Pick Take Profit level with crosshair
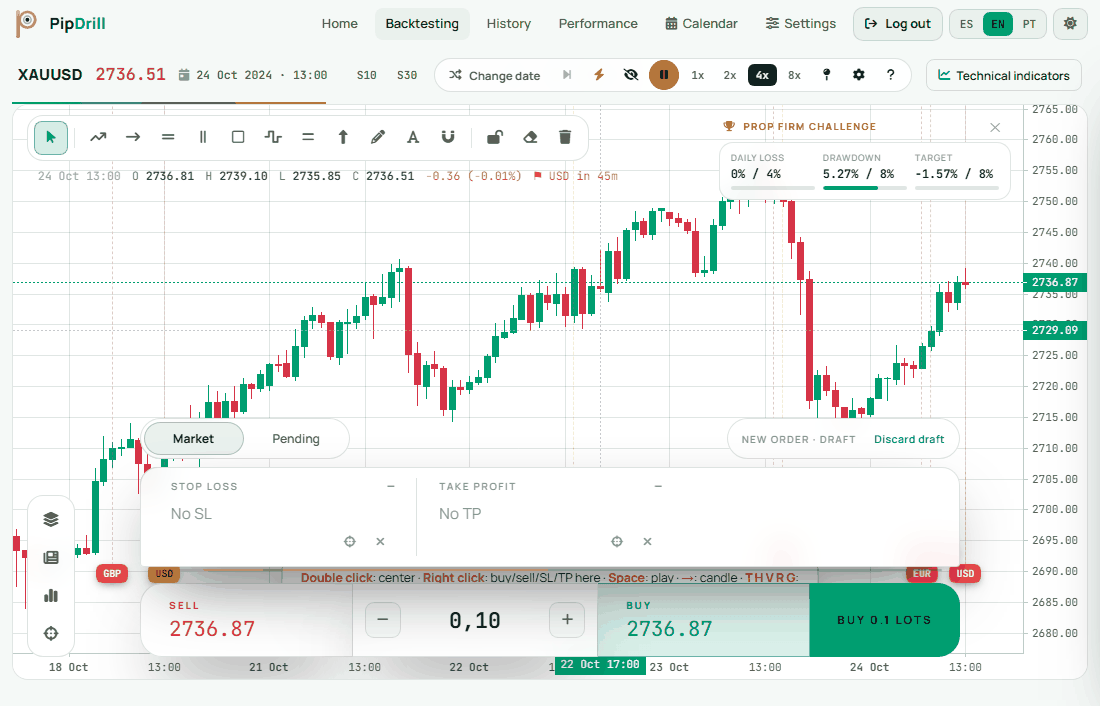 tap(617, 541)
